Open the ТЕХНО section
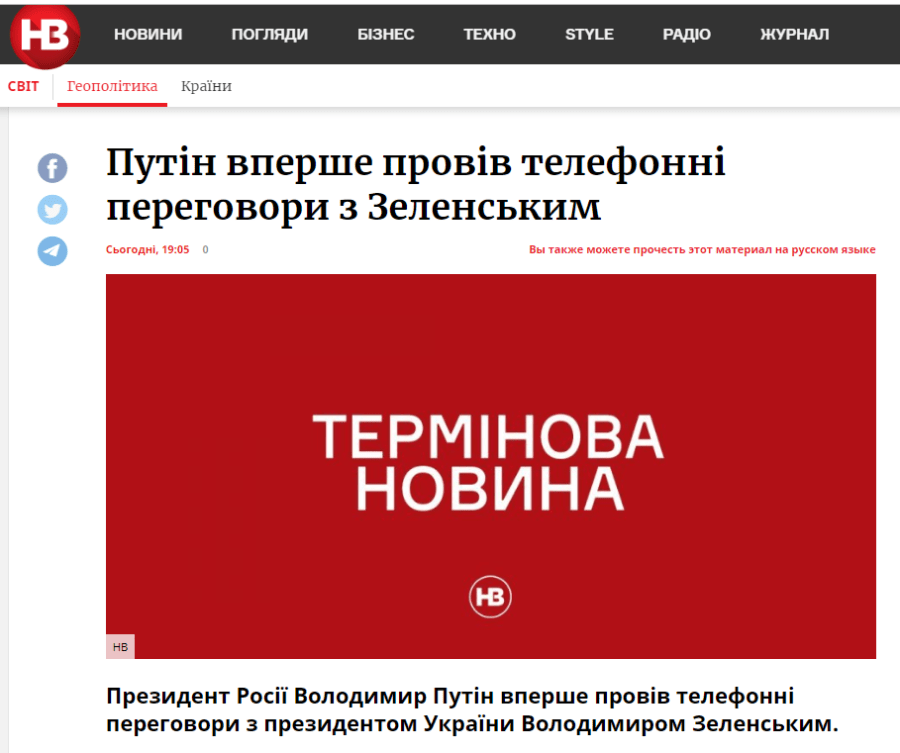900x753 pixels. 489,33
